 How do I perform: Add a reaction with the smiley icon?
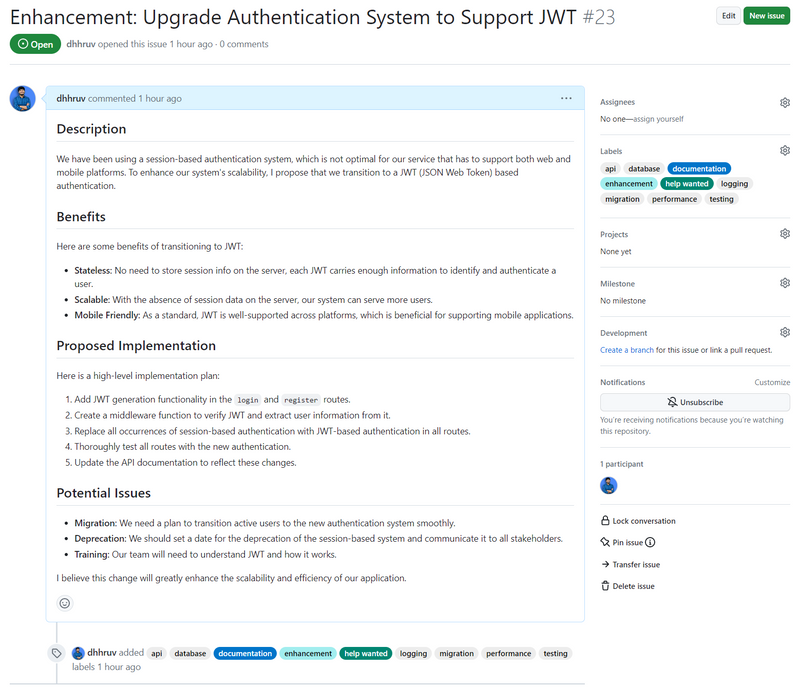65,603
